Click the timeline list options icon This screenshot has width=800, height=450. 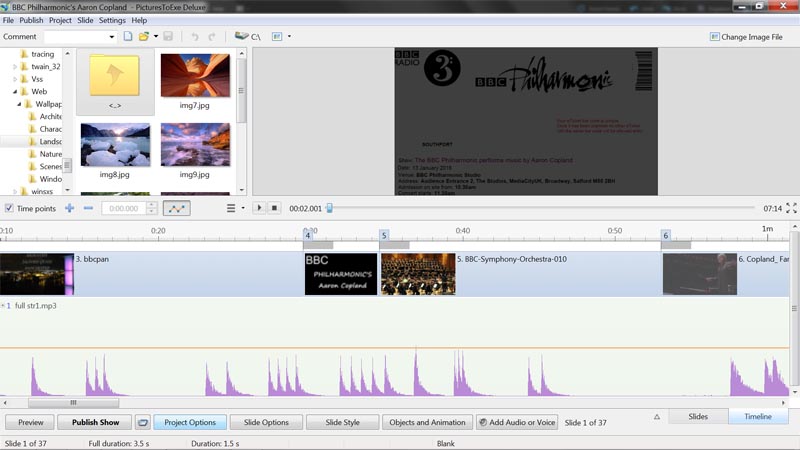tap(231, 208)
